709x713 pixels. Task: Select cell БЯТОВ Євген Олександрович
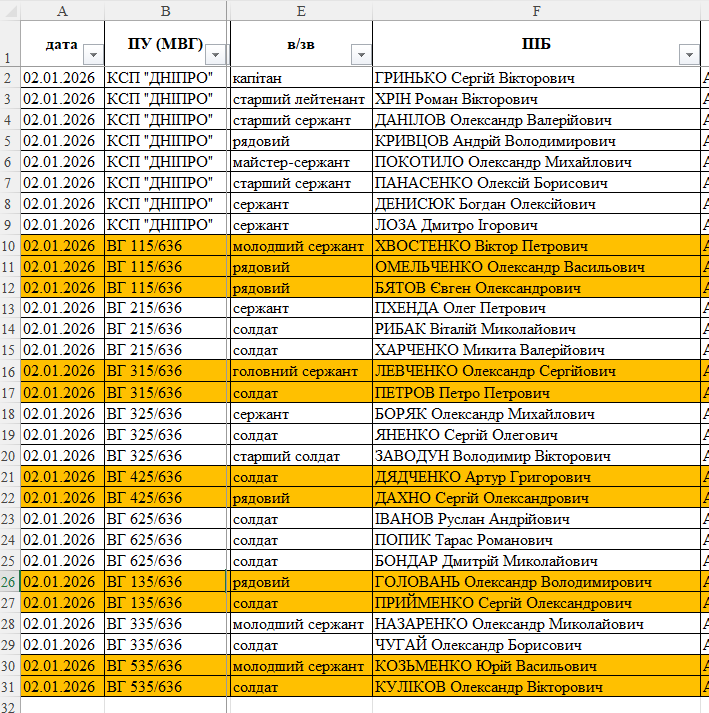coord(536,287)
